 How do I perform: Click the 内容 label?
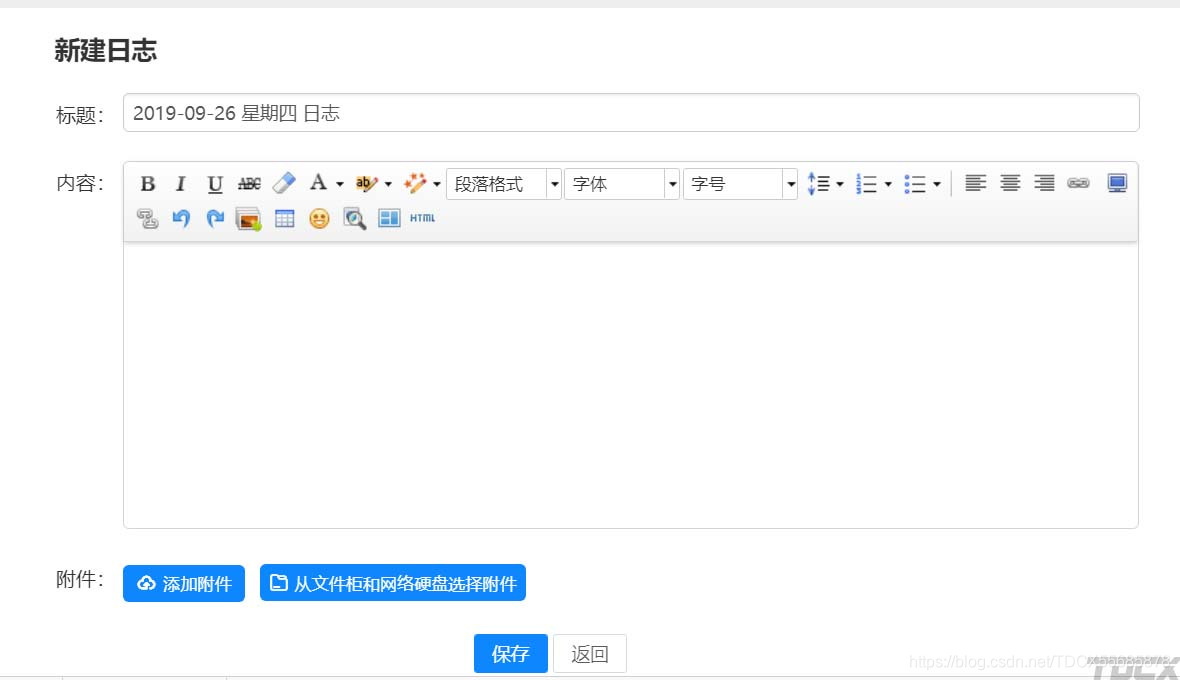[80, 184]
